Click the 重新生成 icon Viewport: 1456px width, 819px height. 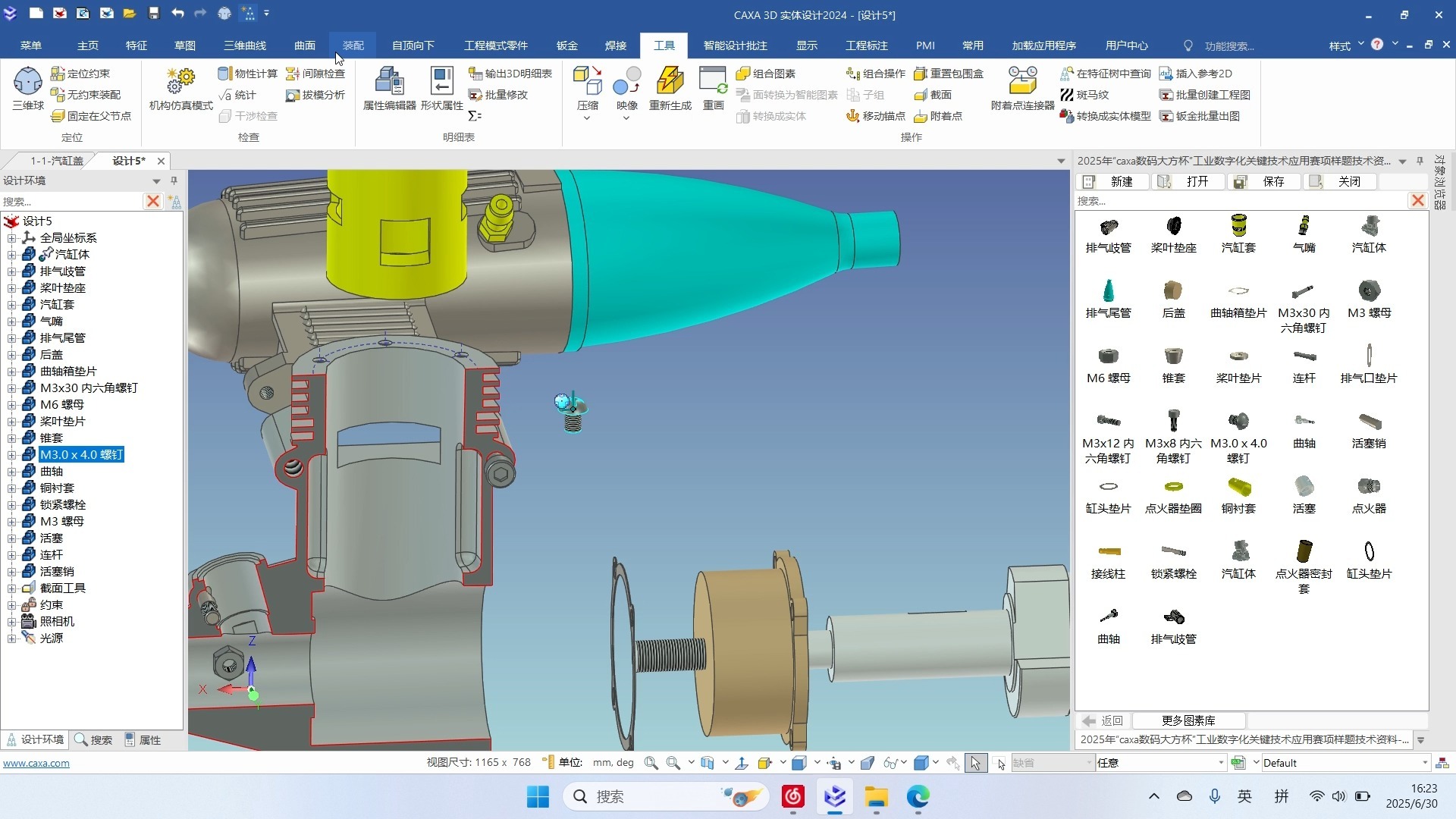pos(670,89)
